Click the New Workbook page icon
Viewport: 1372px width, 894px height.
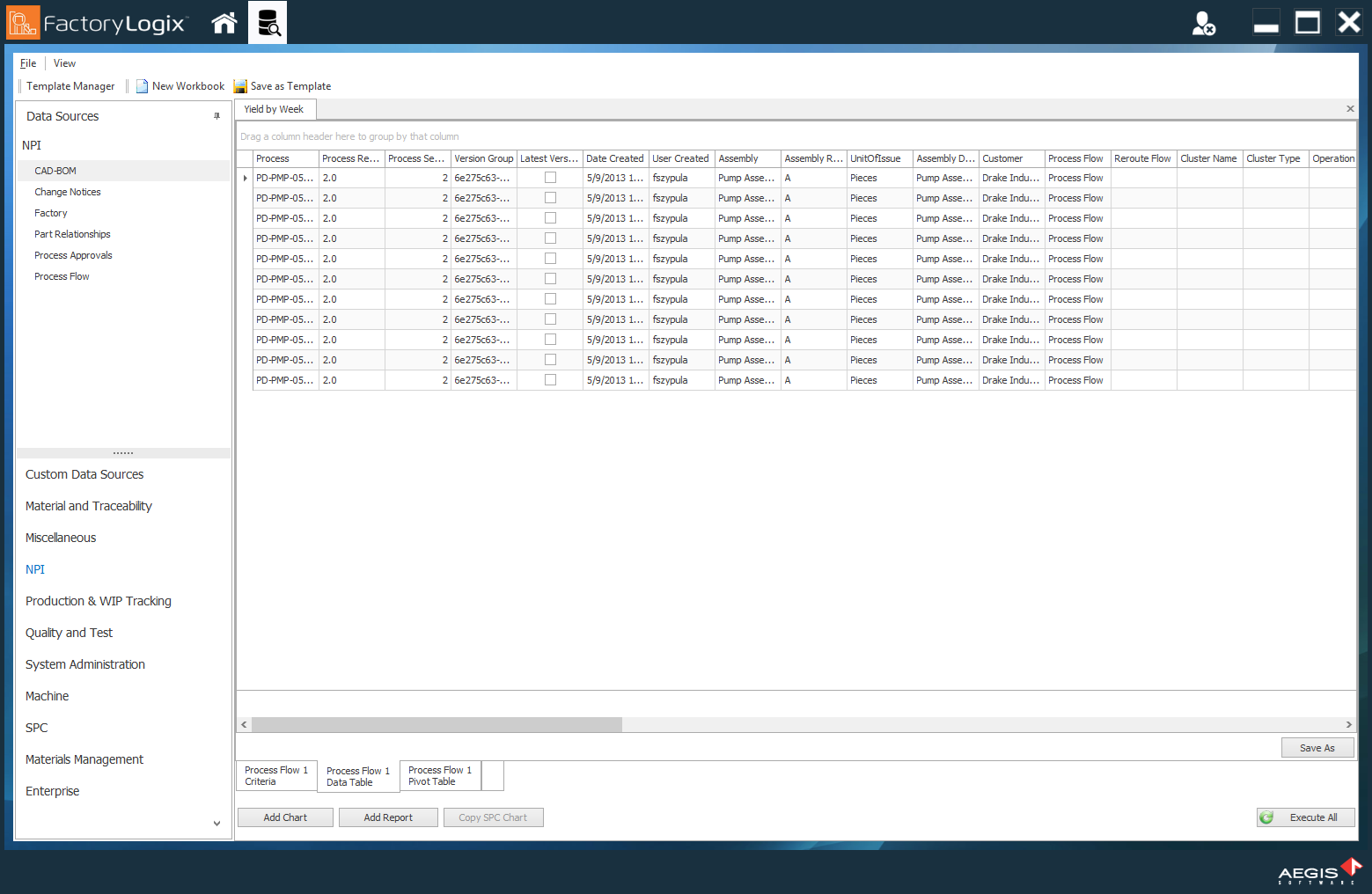pos(142,86)
